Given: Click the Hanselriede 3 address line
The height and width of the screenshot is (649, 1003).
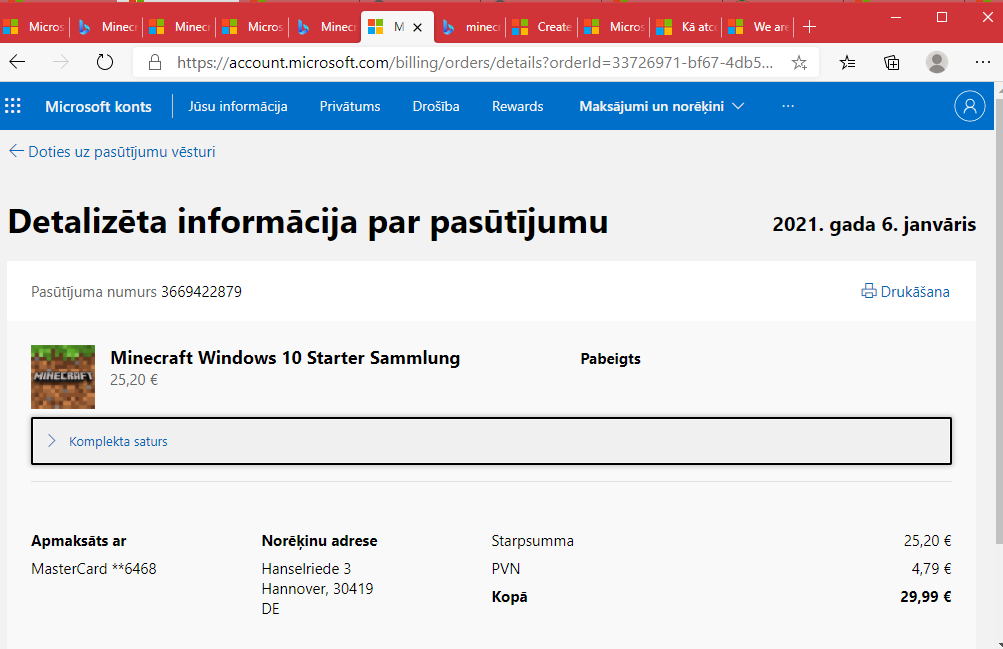Looking at the screenshot, I should click(x=306, y=568).
